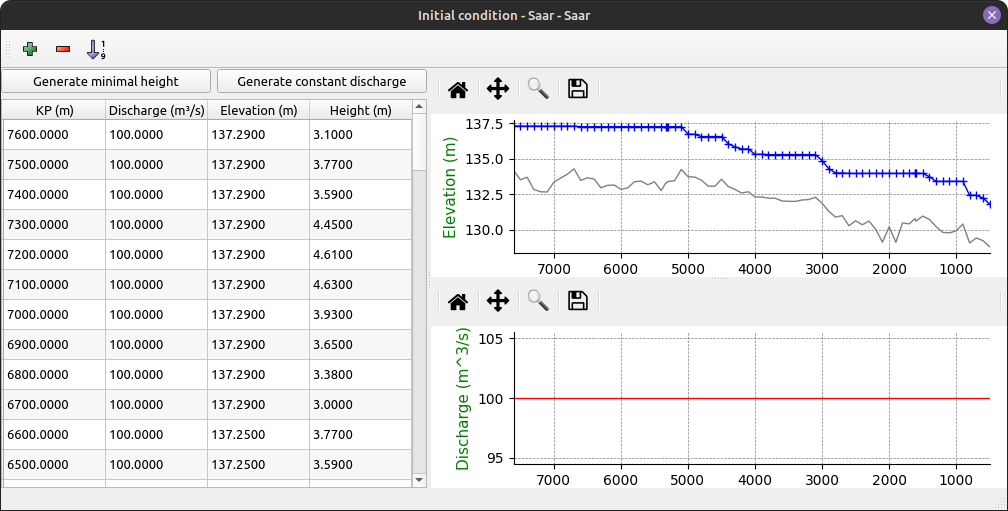The image size is (1008, 511).
Task: Click table scrollbar up arrow
Action: coord(419,106)
